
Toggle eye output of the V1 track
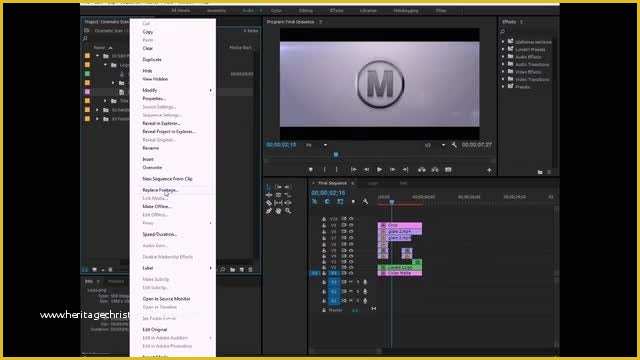[351, 273]
